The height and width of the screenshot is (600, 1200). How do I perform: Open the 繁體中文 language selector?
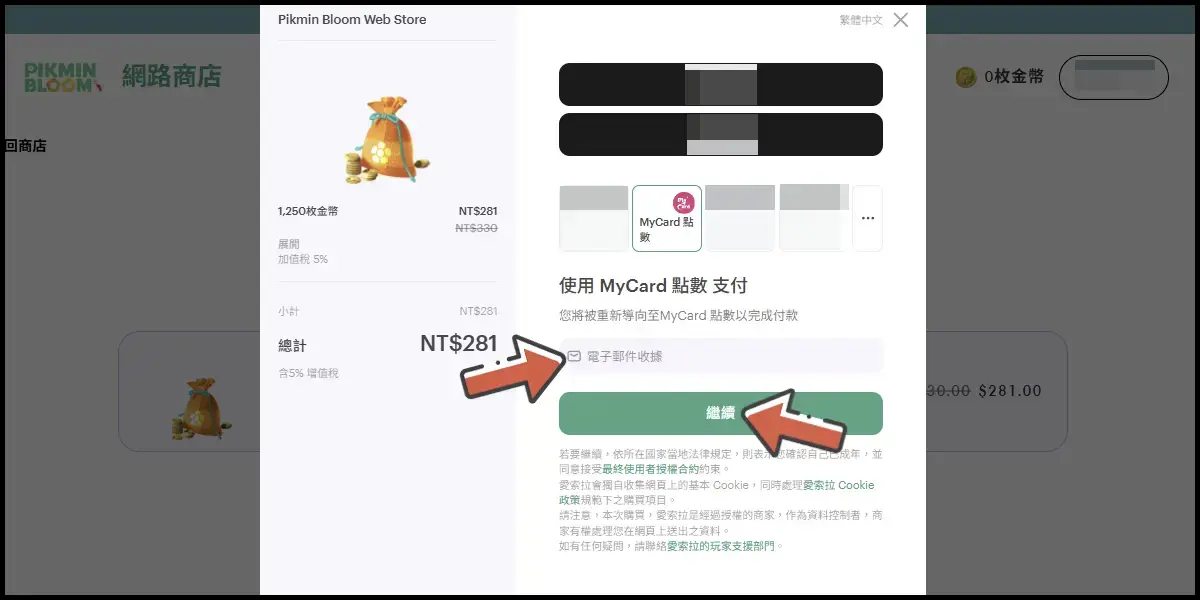[x=861, y=20]
